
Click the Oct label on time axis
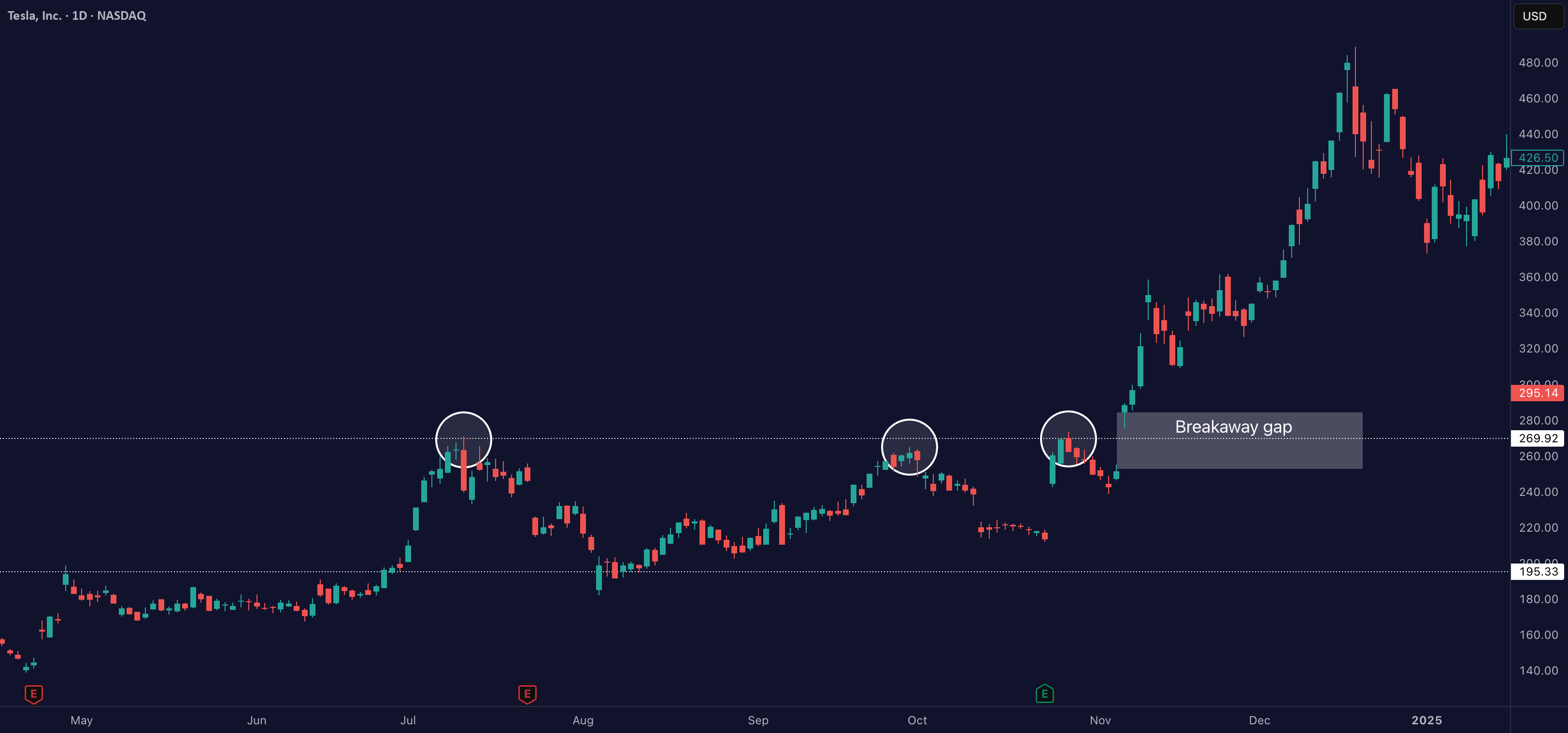coord(917,720)
